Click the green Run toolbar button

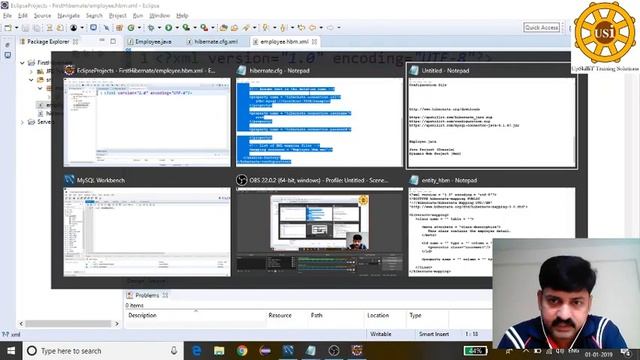168,28
